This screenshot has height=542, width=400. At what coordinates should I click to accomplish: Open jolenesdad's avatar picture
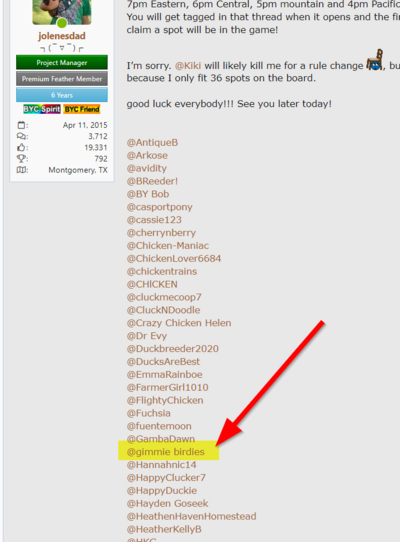coord(62,12)
